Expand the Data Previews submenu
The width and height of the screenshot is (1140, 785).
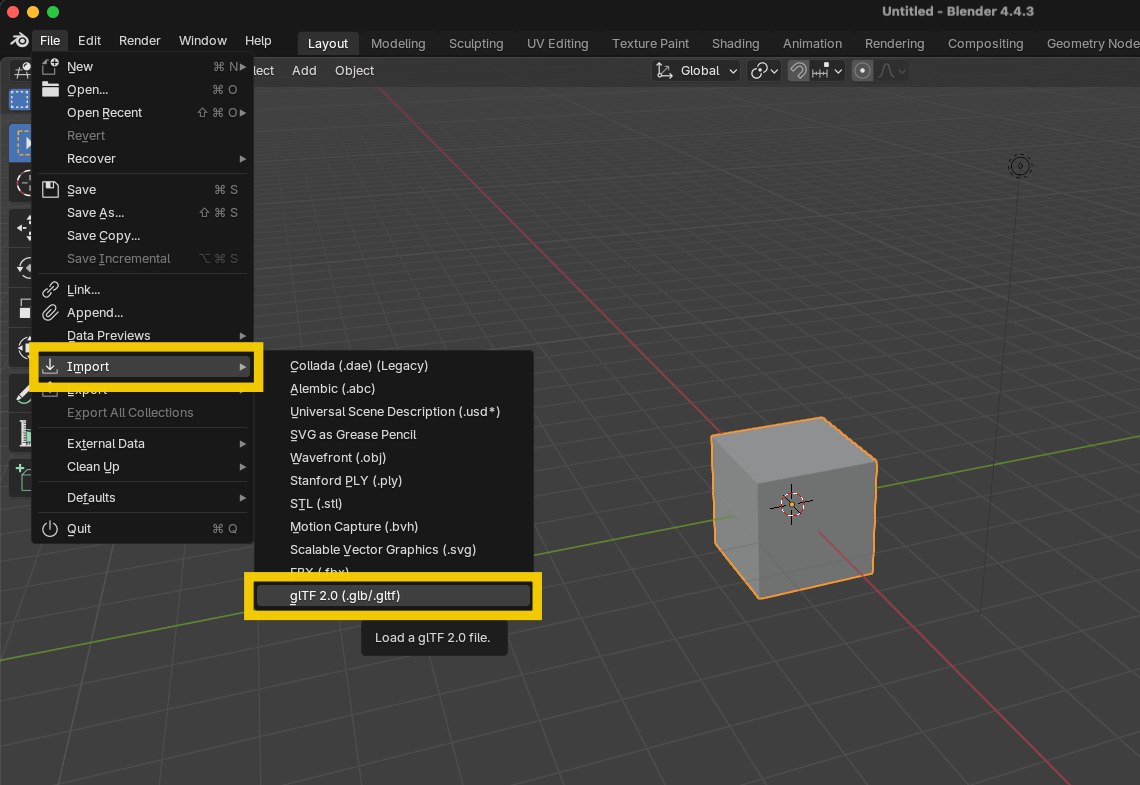click(142, 336)
